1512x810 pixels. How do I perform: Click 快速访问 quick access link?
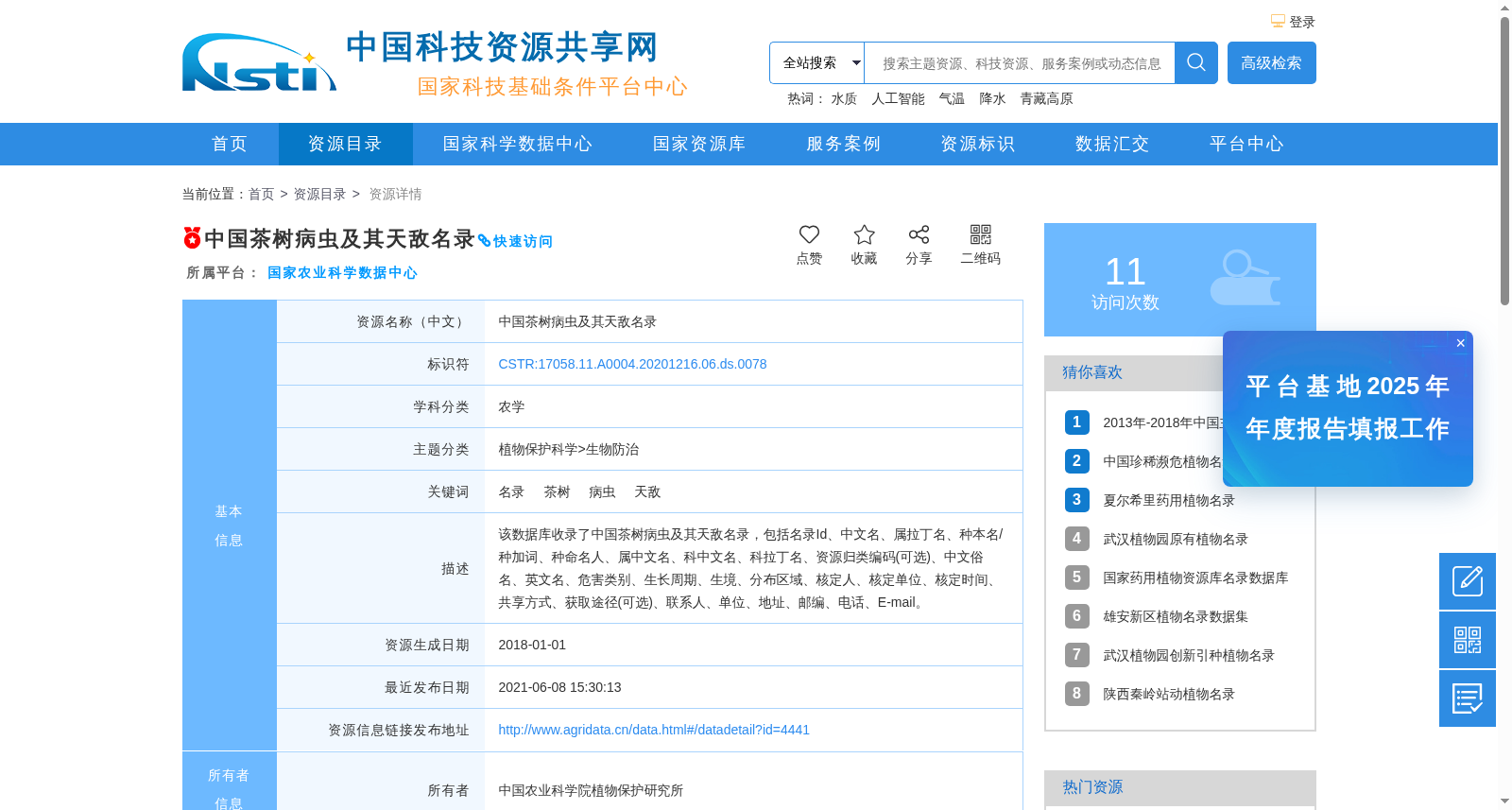[515, 241]
